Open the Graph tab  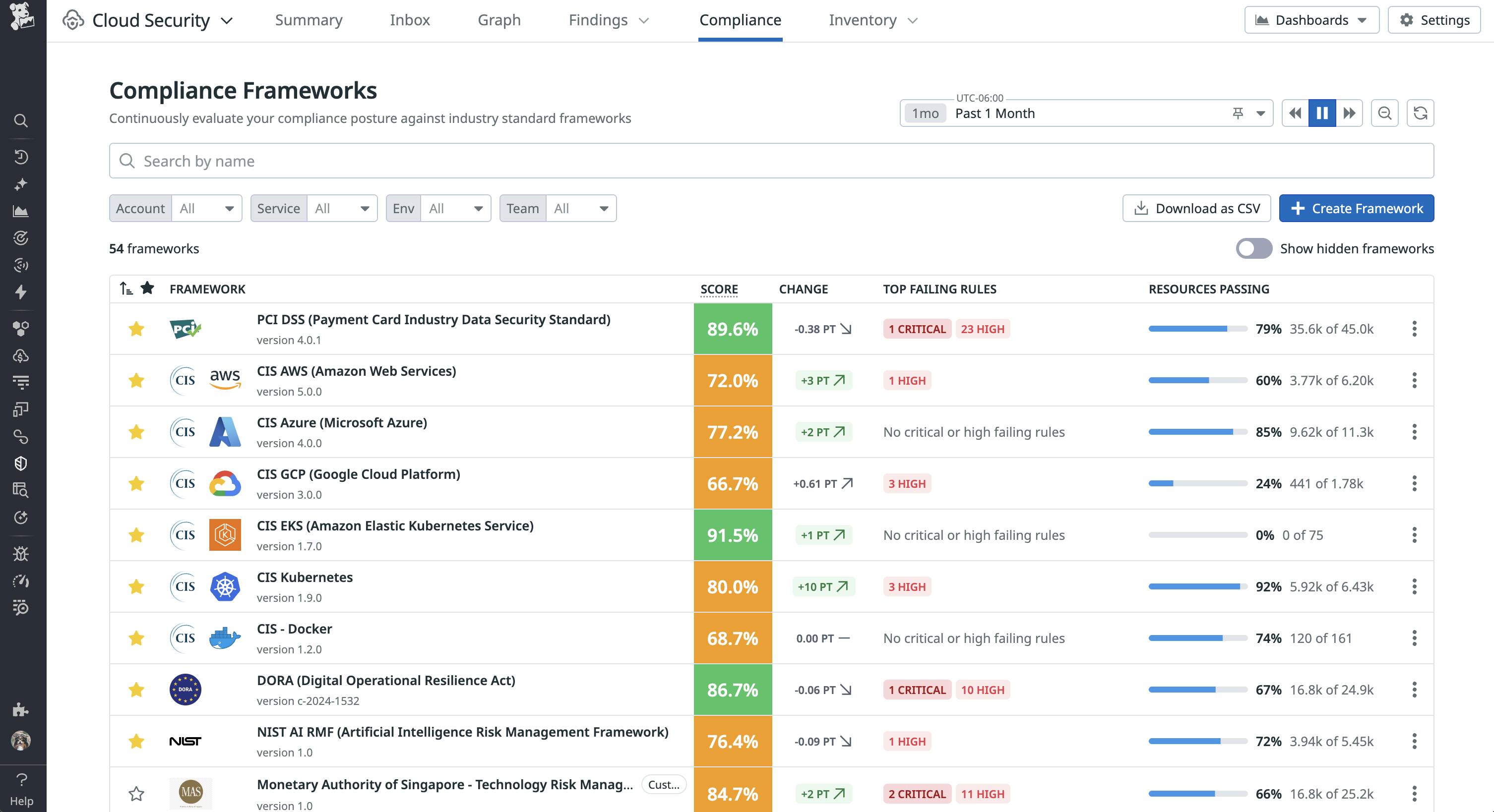499,20
